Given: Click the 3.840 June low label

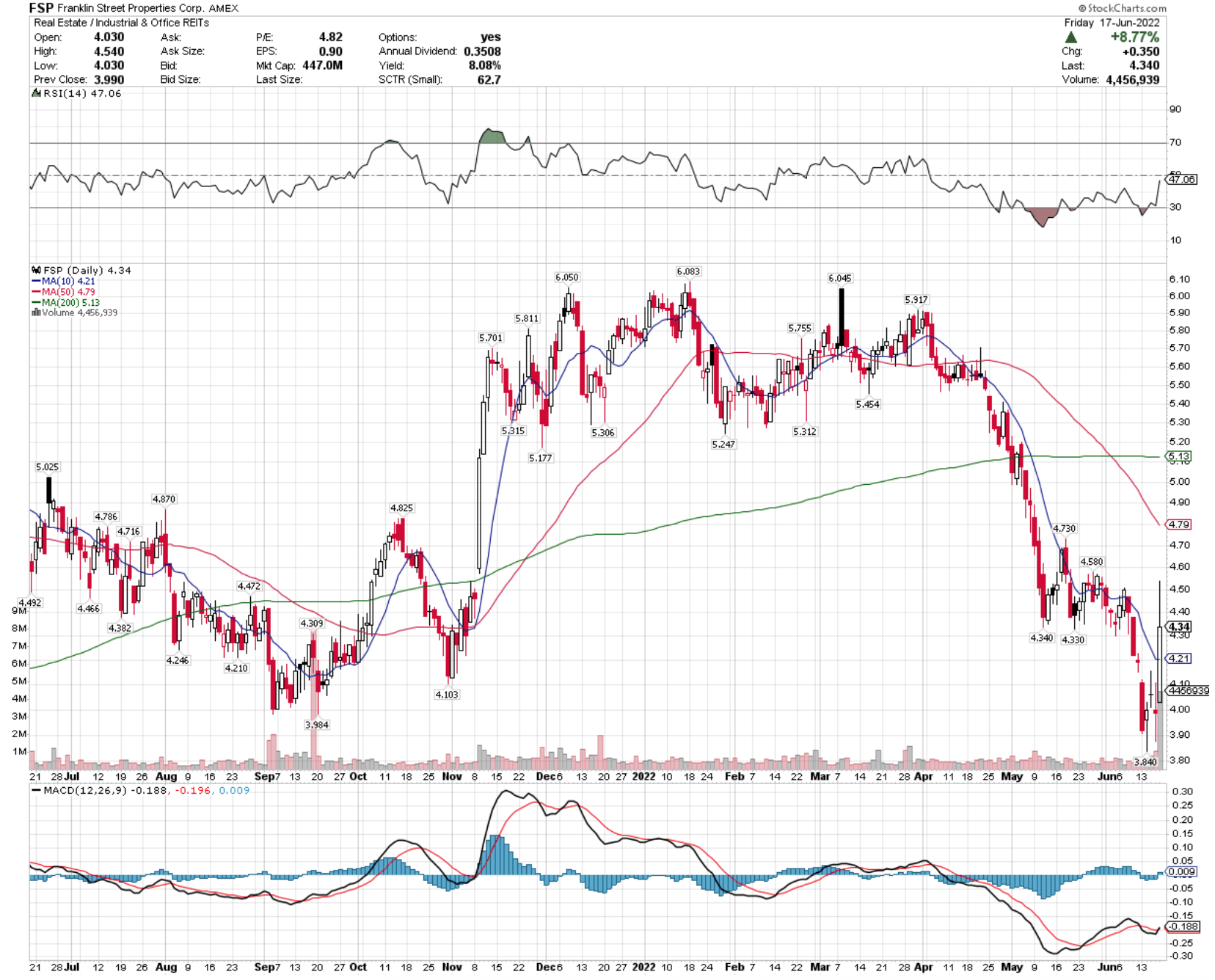Looking at the screenshot, I should [x=1145, y=762].
